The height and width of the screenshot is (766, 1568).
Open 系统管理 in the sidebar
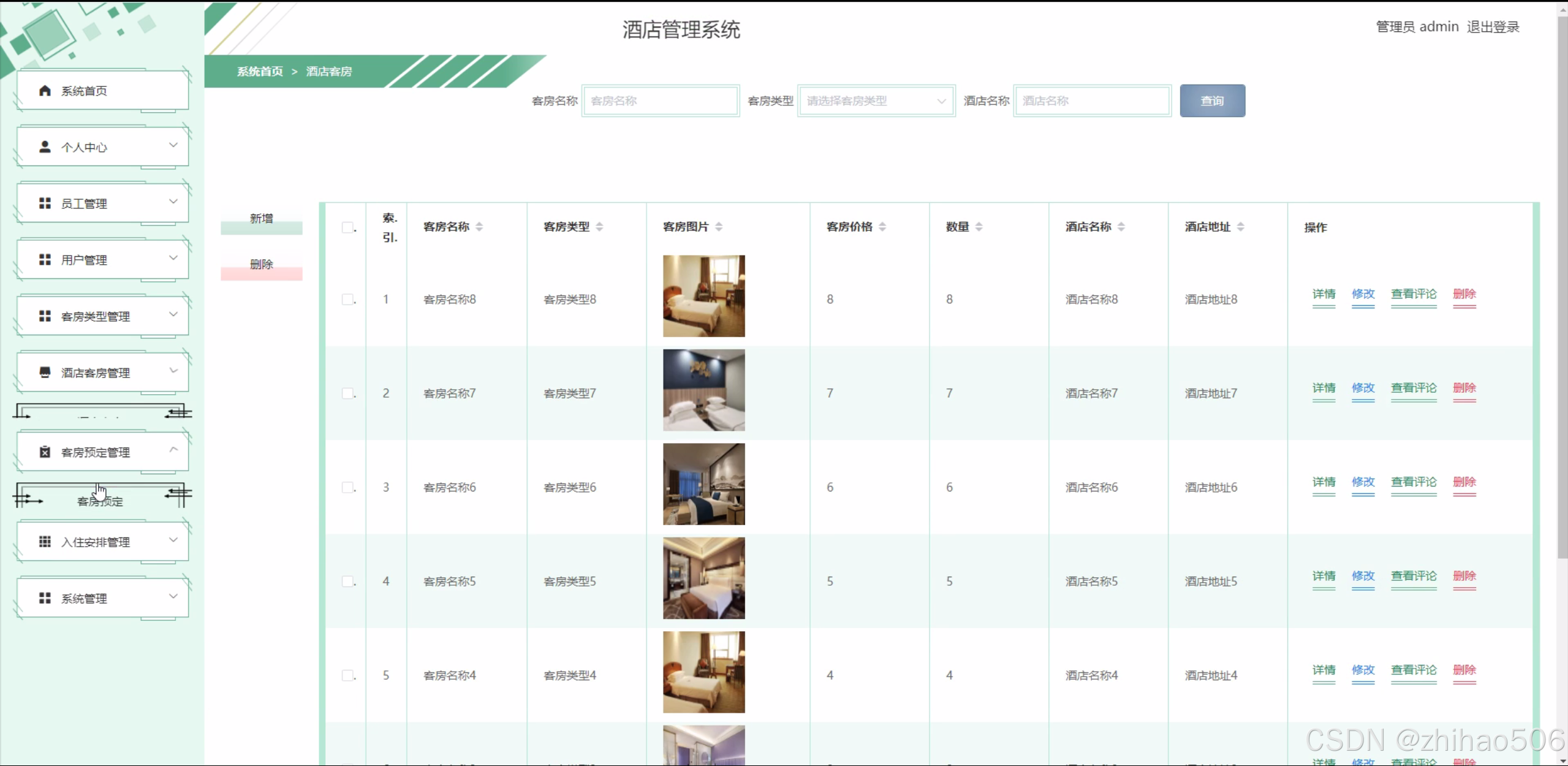[102, 598]
